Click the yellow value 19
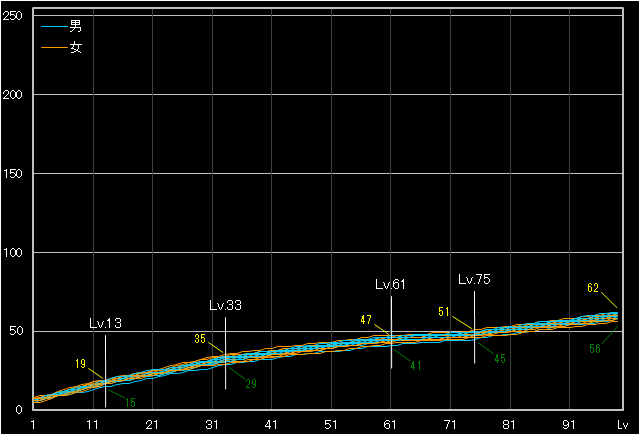 [80, 364]
